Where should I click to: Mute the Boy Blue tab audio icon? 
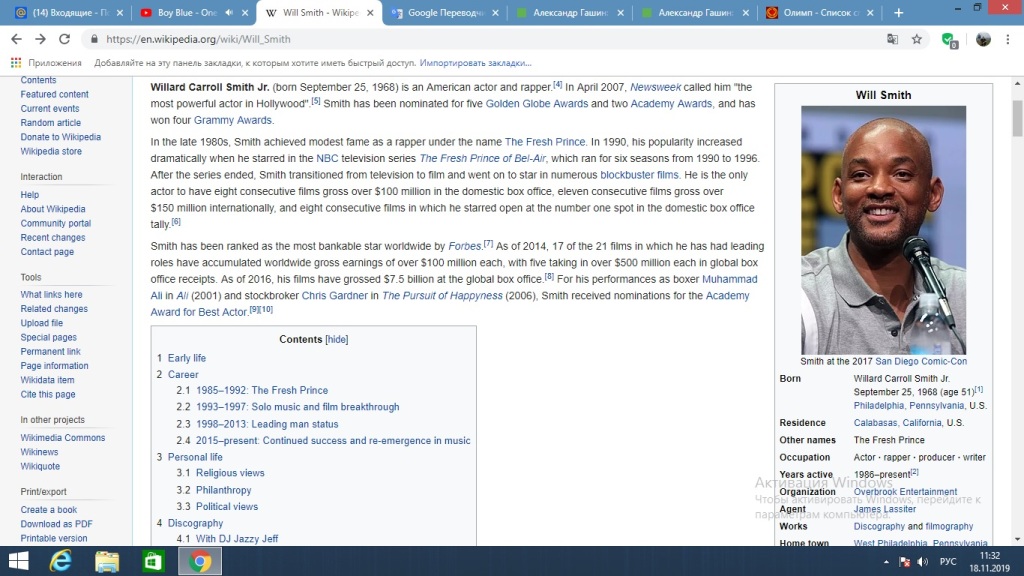pyautogui.click(x=229, y=12)
